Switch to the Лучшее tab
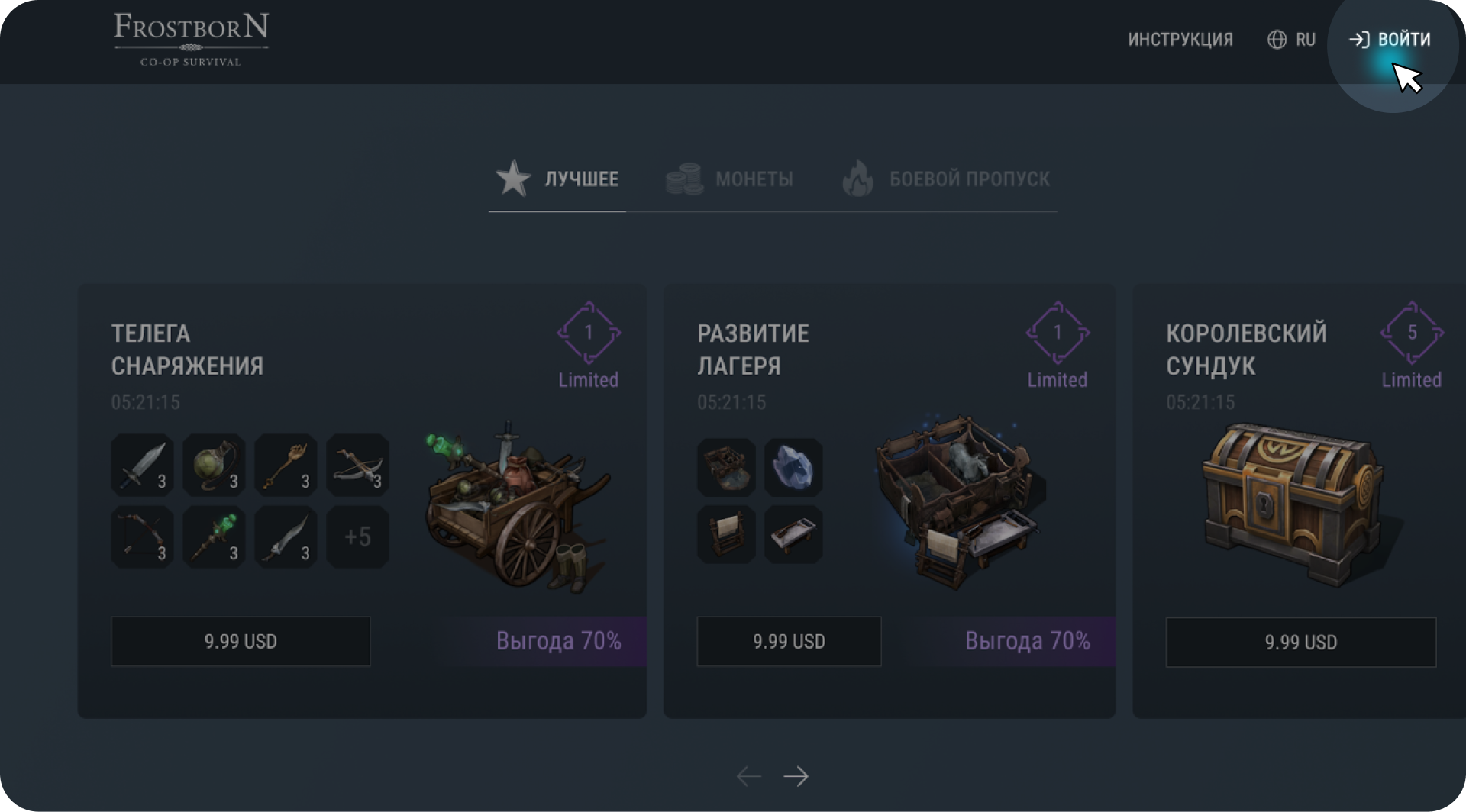Image resolution: width=1466 pixels, height=812 pixels. pyautogui.click(x=557, y=179)
